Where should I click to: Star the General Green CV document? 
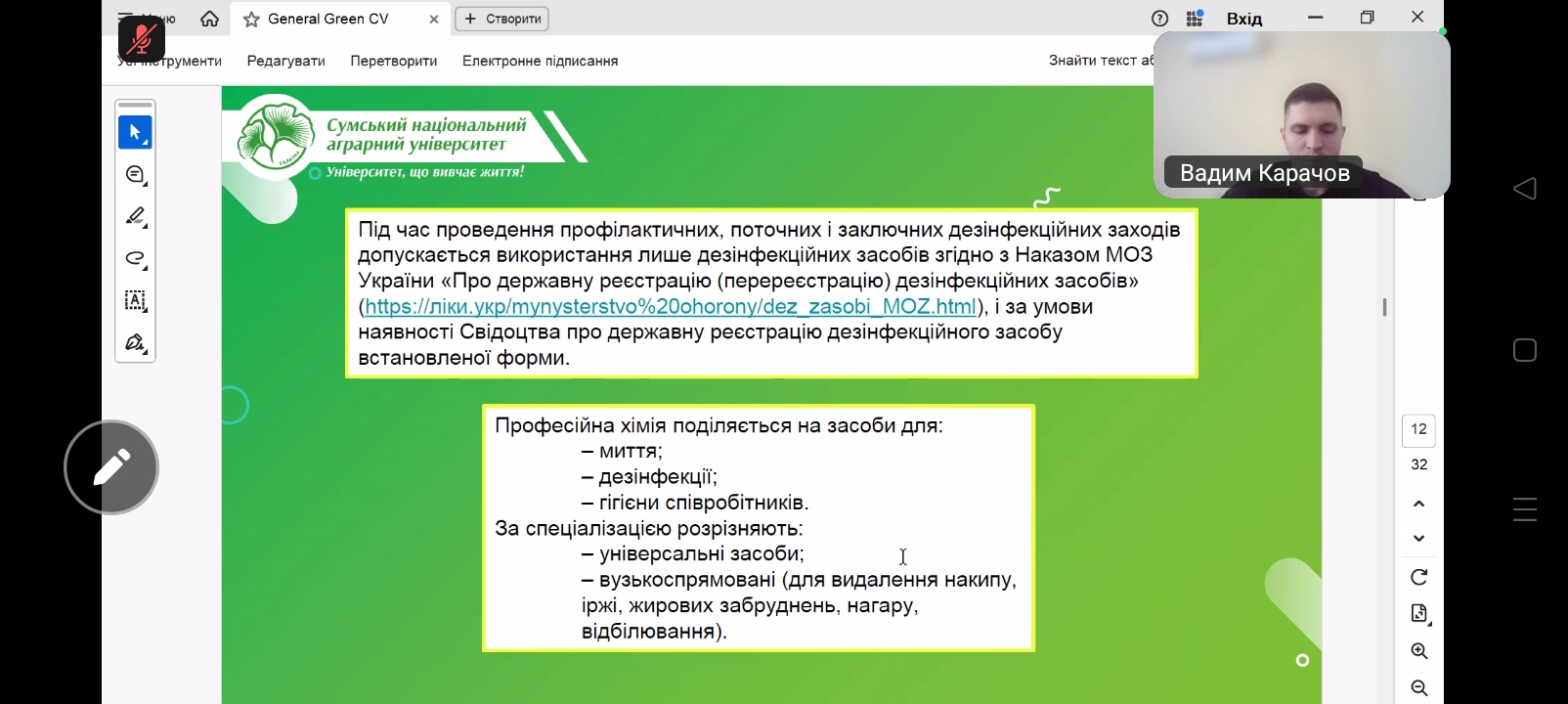pyautogui.click(x=252, y=20)
